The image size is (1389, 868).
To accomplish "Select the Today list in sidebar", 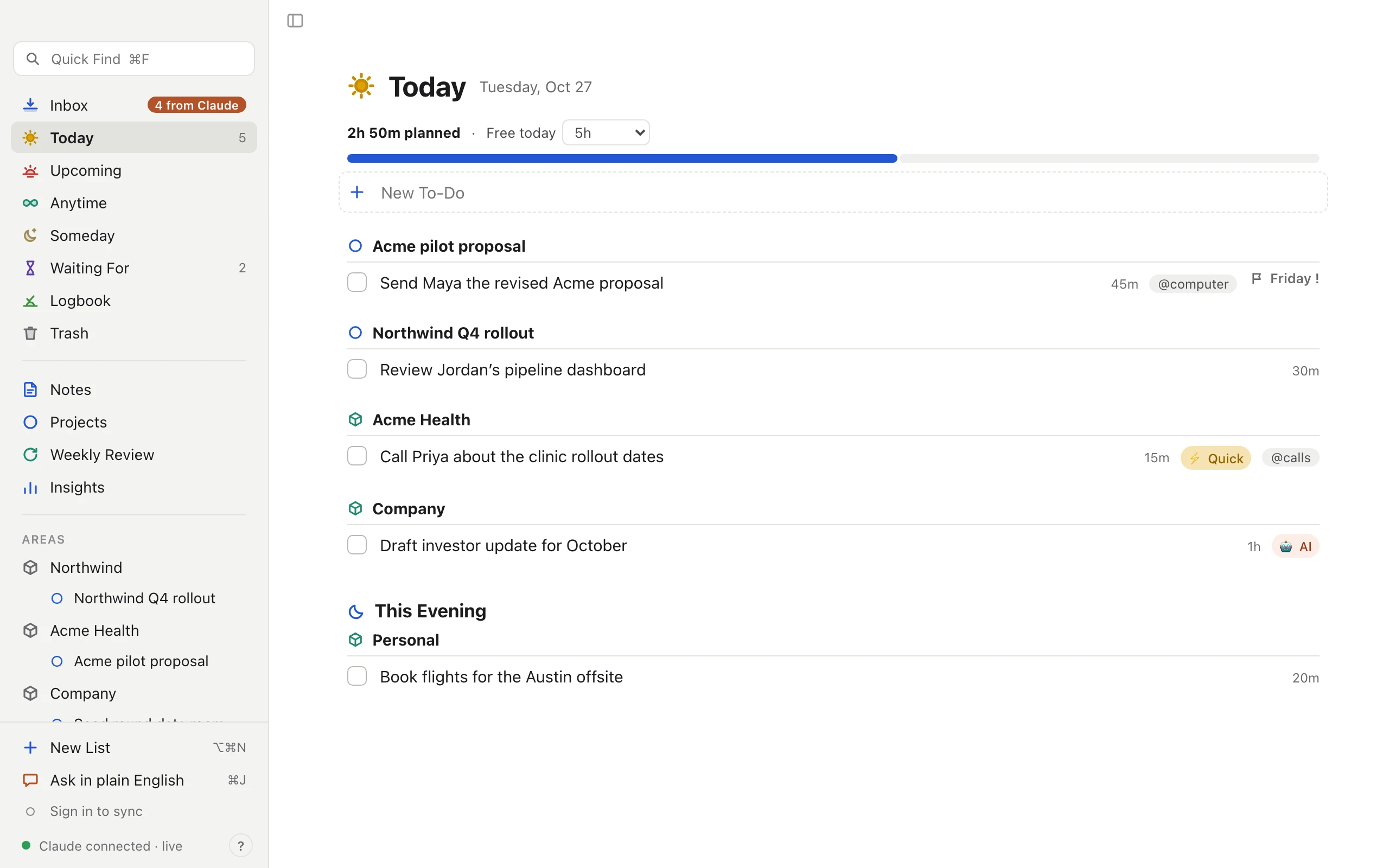I will 133,138.
